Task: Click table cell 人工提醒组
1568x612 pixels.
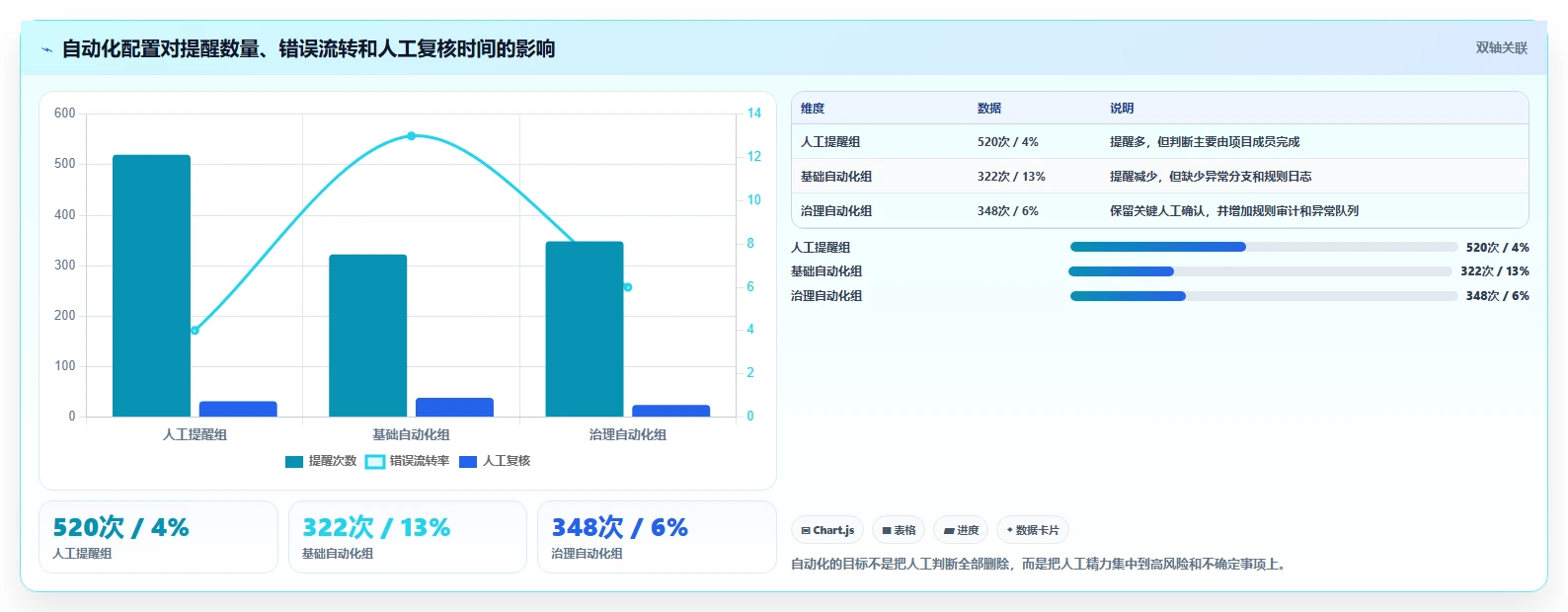Action: [830, 142]
